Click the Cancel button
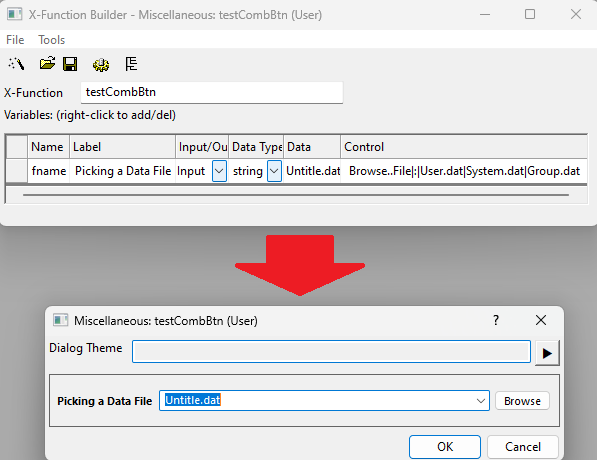The height and width of the screenshot is (460, 597). point(523,447)
